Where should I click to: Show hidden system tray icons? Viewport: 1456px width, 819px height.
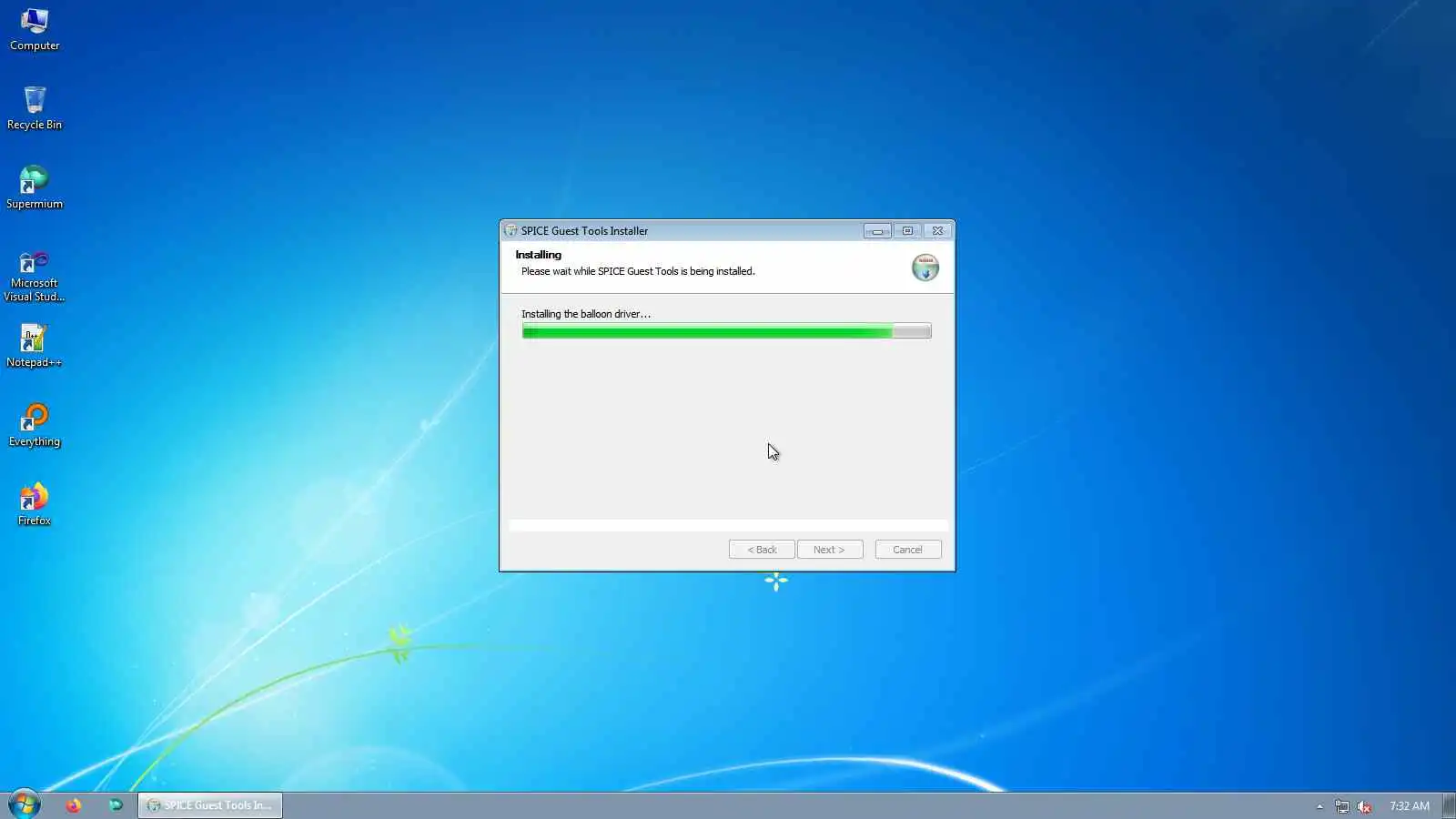1319,806
